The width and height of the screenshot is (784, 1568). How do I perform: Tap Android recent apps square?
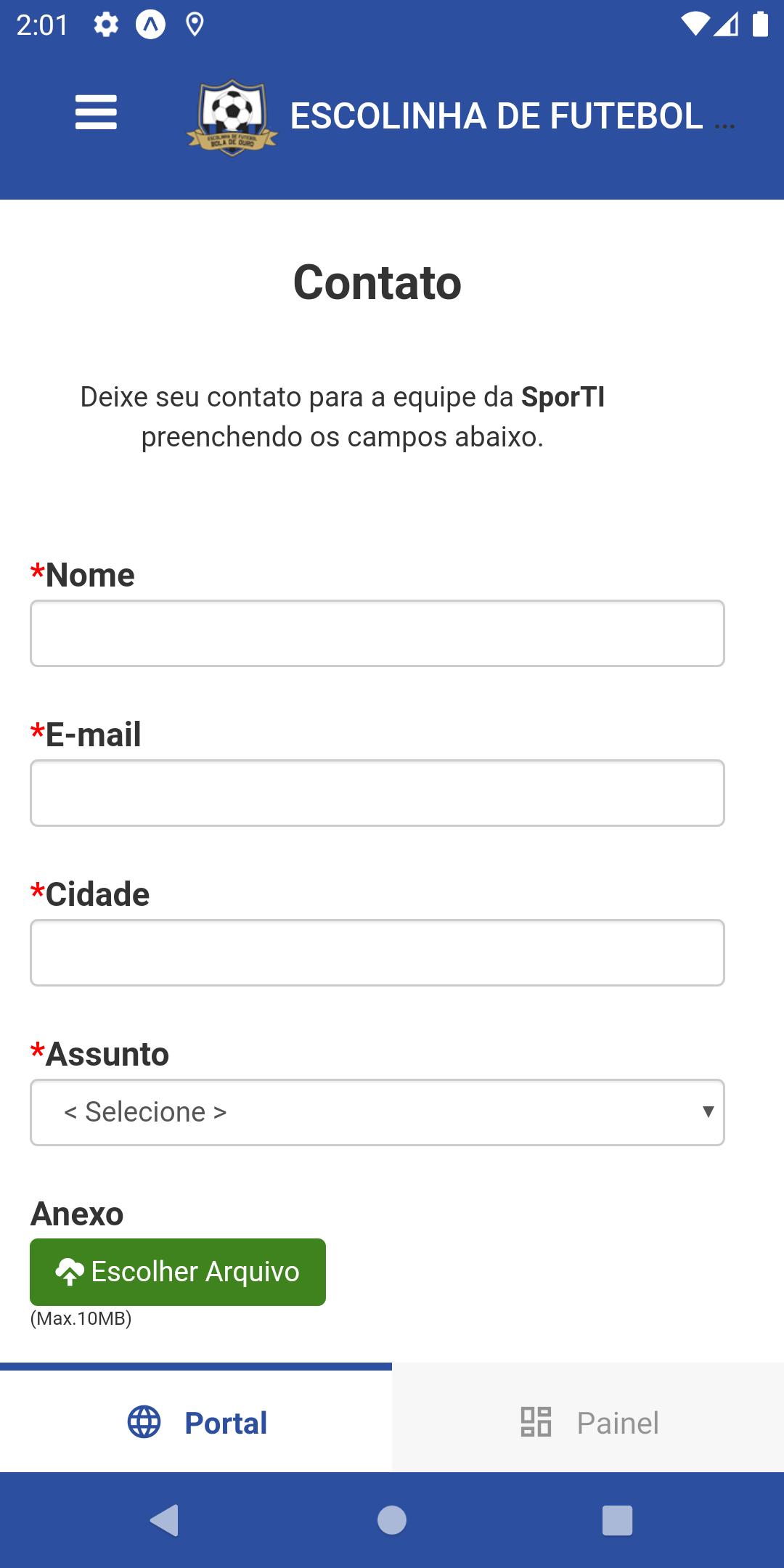(x=618, y=1520)
